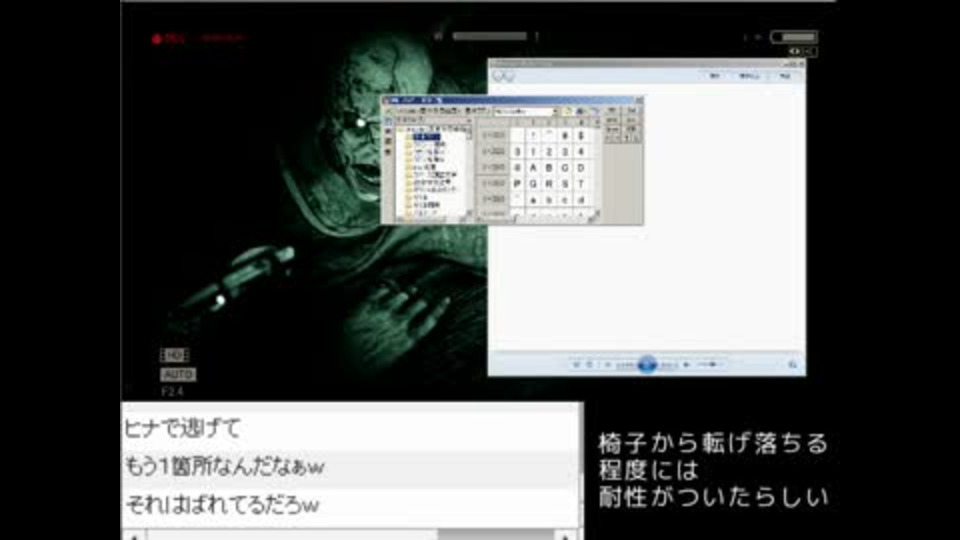Select character S in IME Pad grid

[564, 184]
